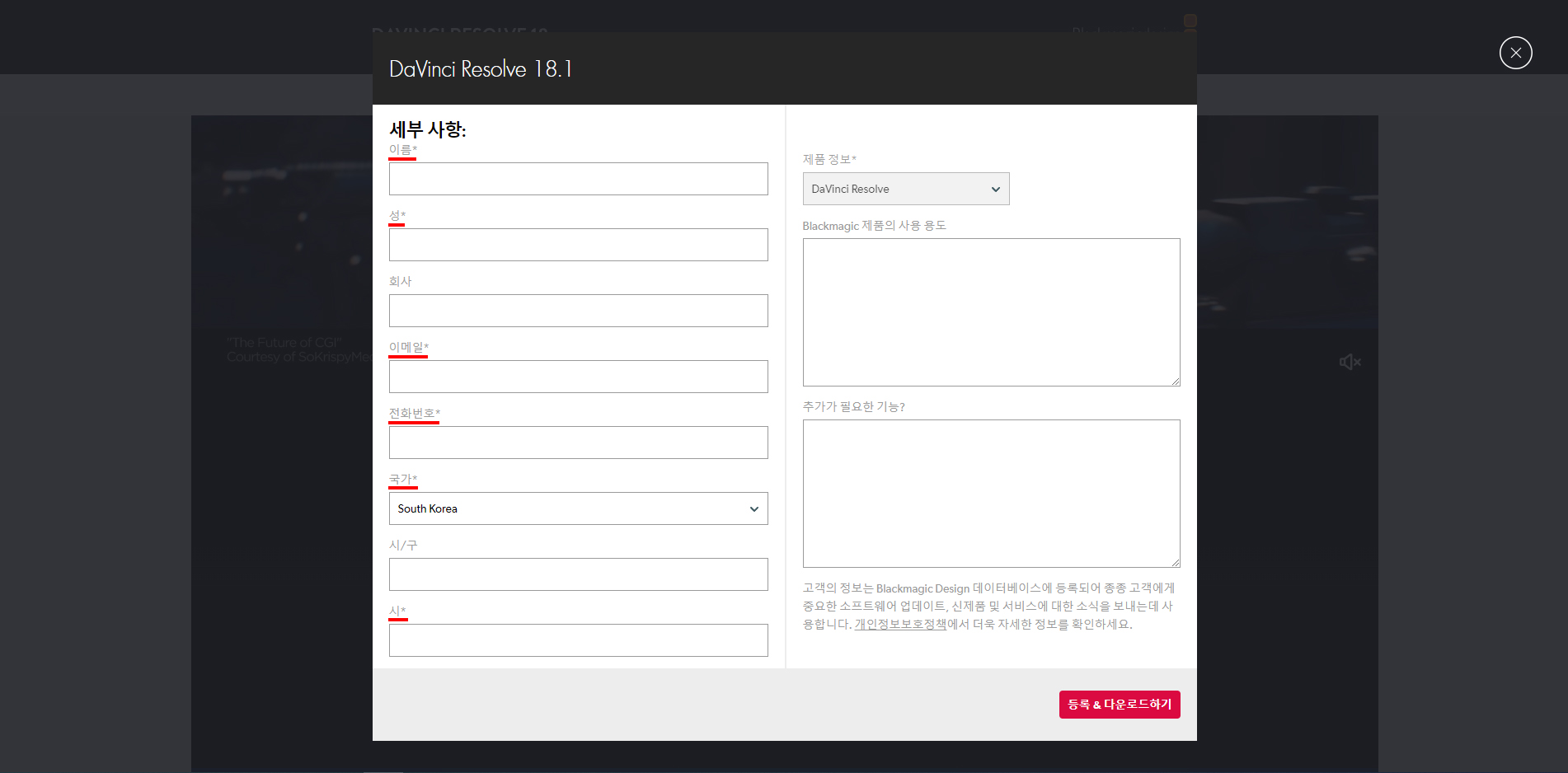Select the 전화번호 (phone number) input field
The height and width of the screenshot is (773, 1568).
[578, 443]
